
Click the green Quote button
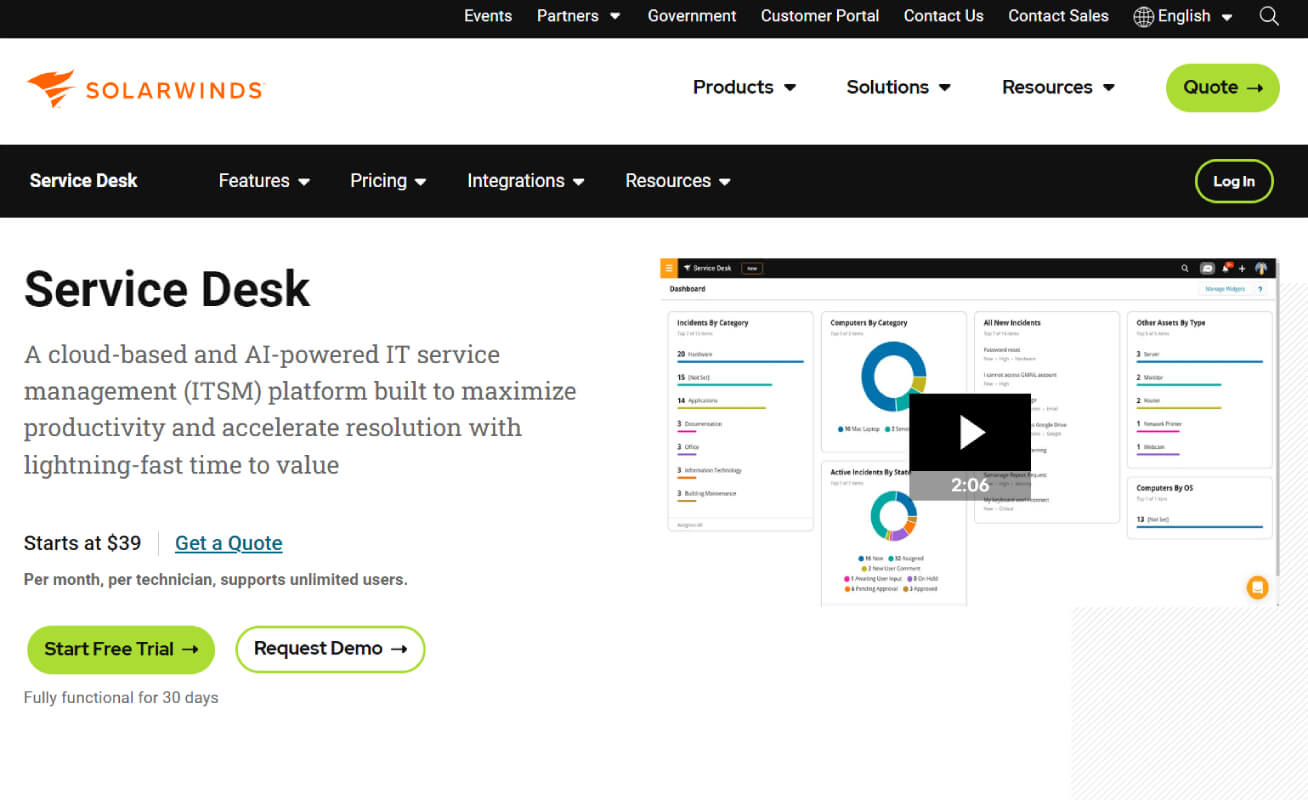point(1223,87)
